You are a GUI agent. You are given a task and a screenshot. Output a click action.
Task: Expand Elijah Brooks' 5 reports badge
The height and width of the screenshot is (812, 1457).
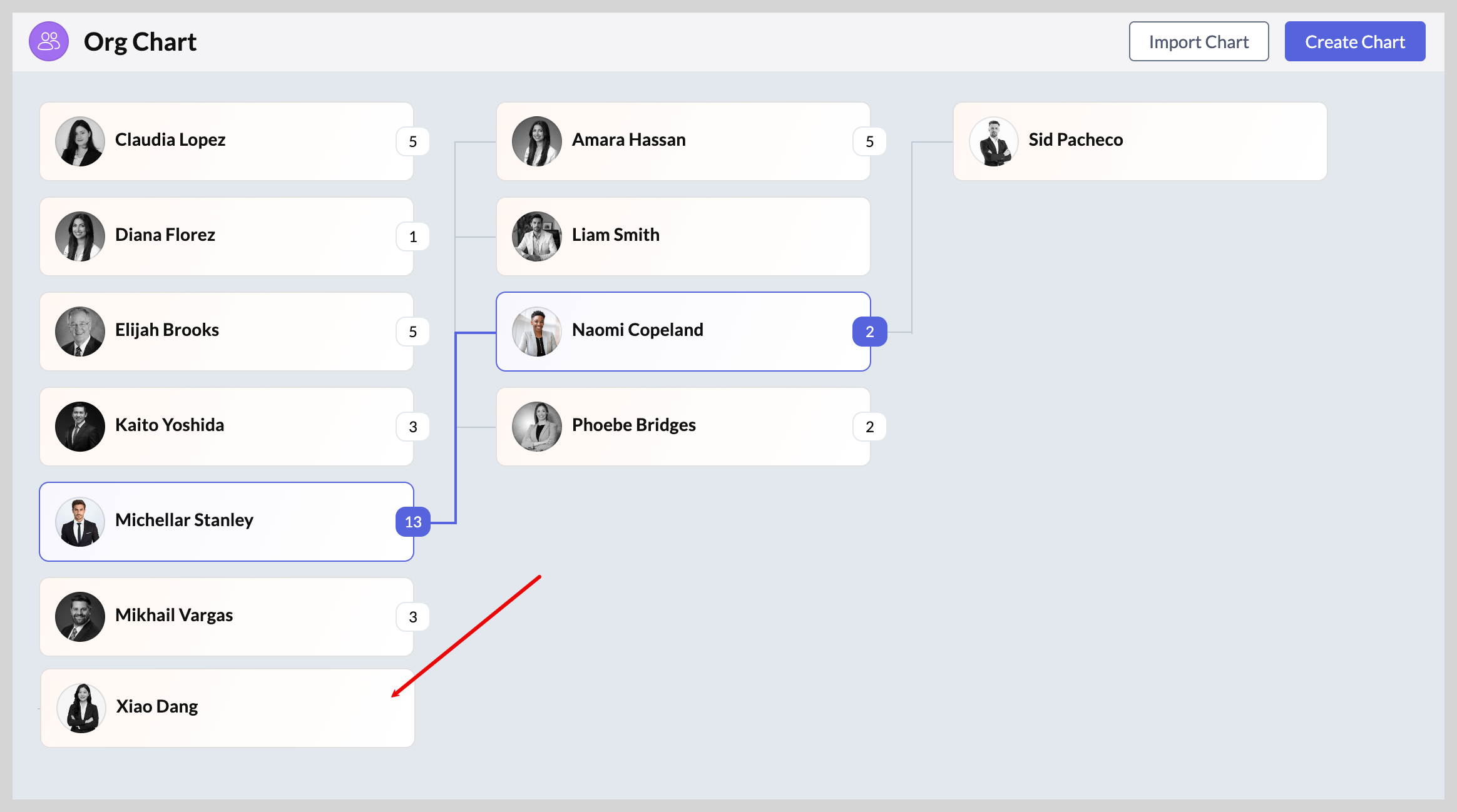413,332
